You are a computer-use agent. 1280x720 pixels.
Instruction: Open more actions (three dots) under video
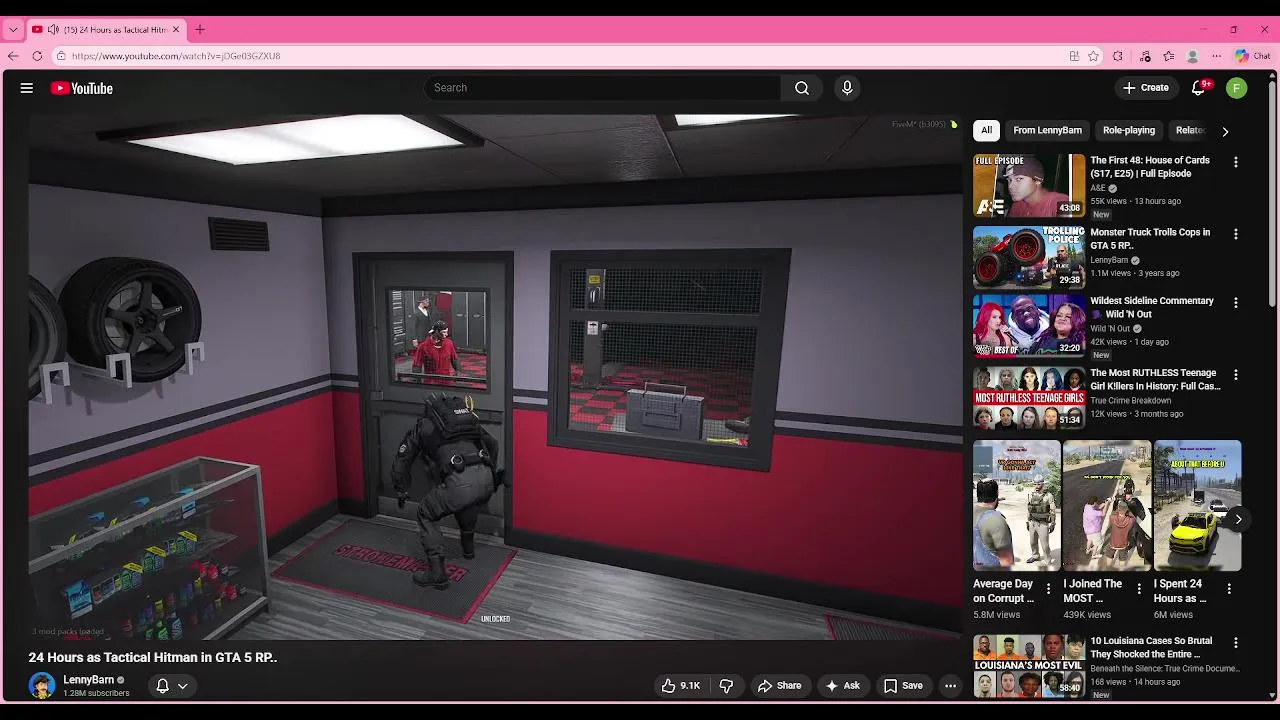click(950, 686)
